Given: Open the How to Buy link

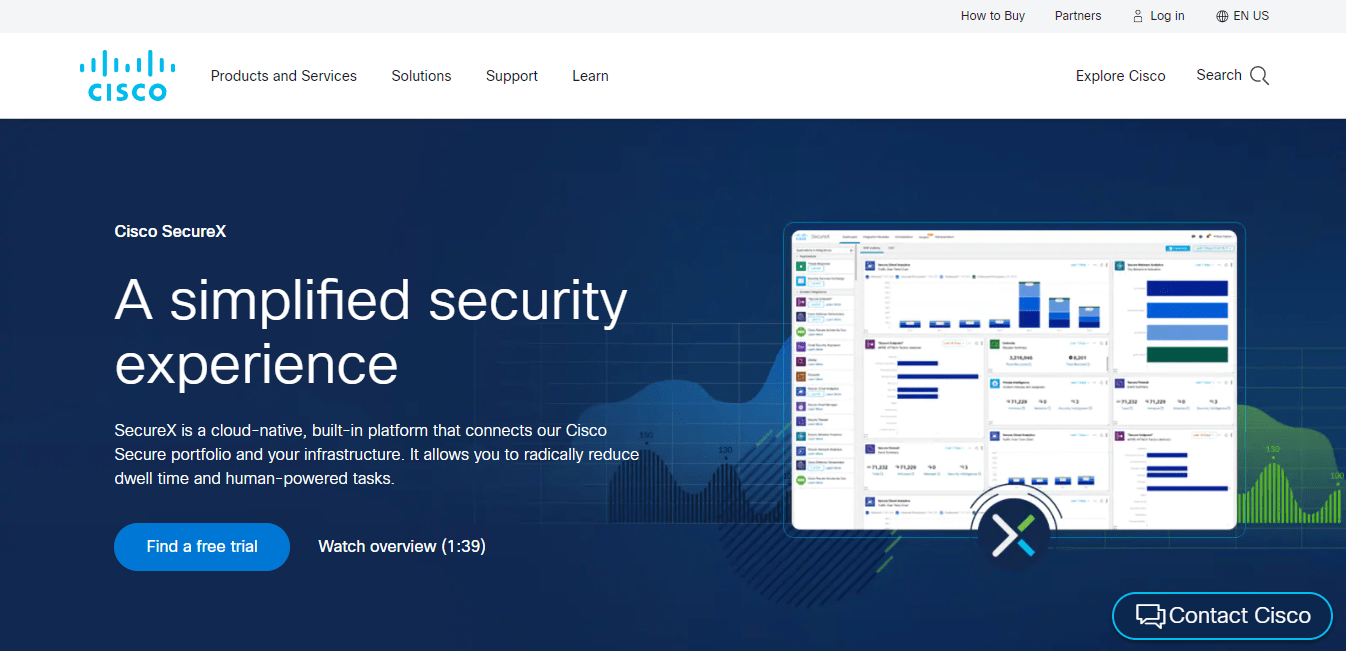Looking at the screenshot, I should [993, 16].
